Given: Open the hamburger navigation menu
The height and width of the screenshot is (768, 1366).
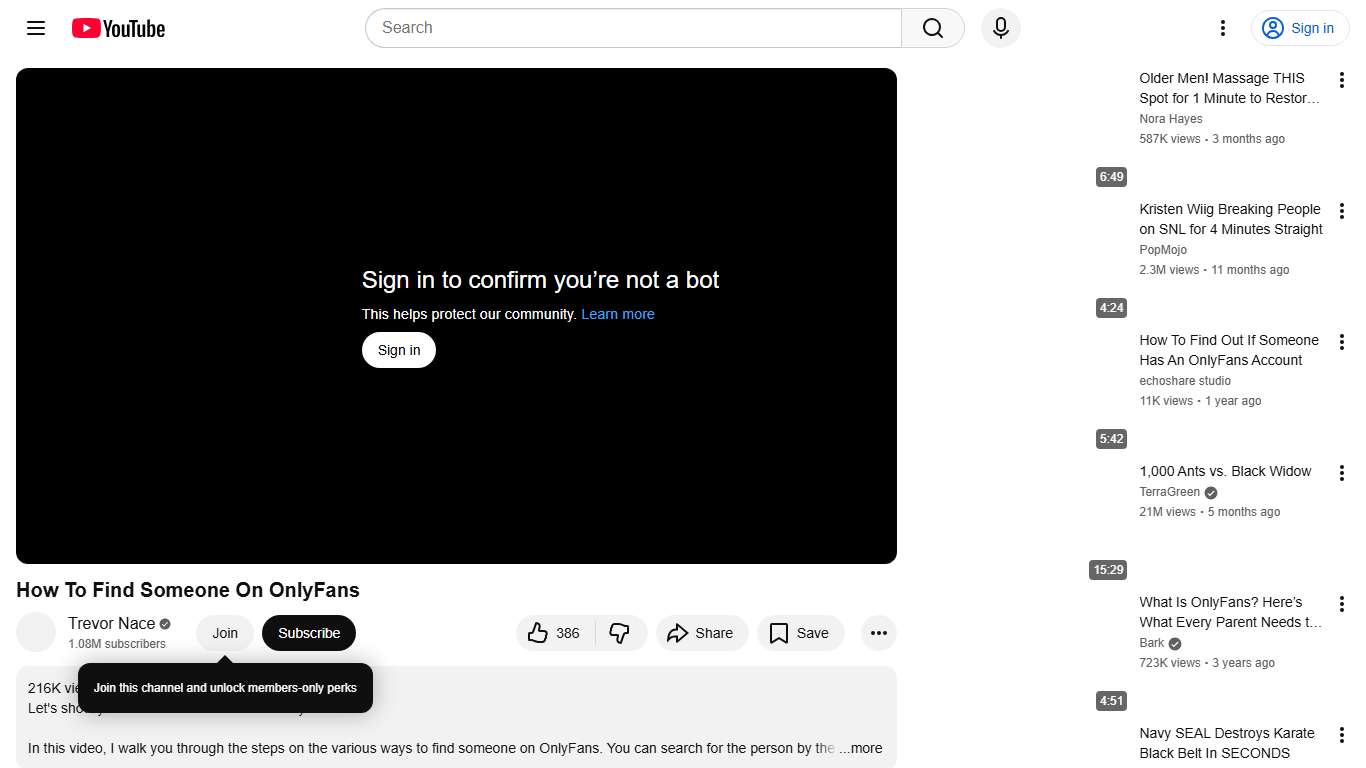Looking at the screenshot, I should coord(35,28).
